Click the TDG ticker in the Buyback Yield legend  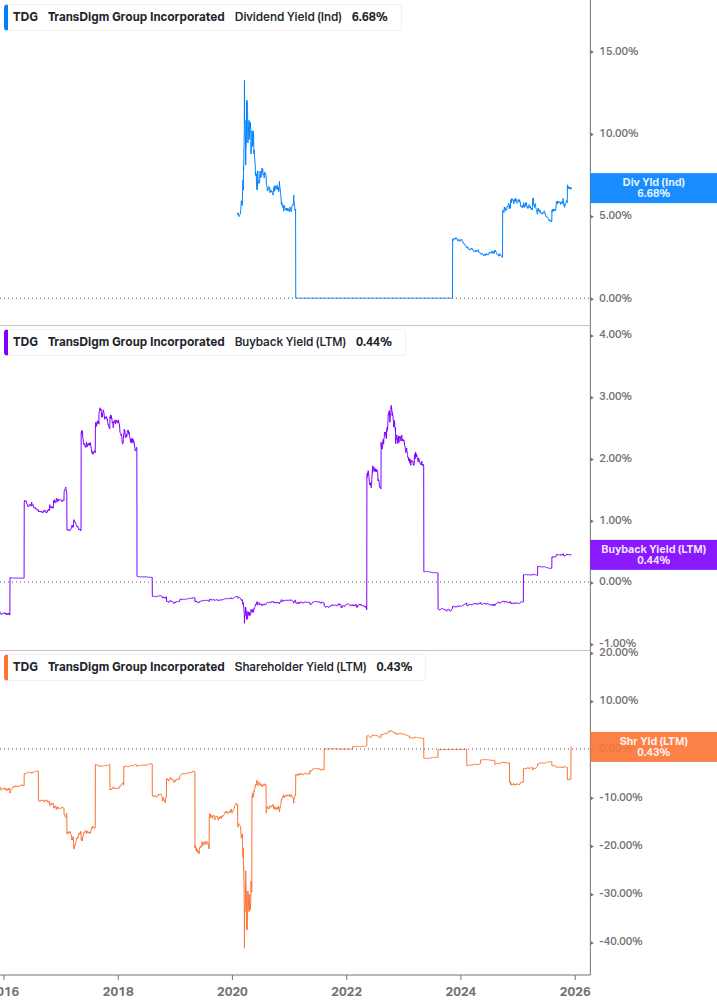(26, 342)
